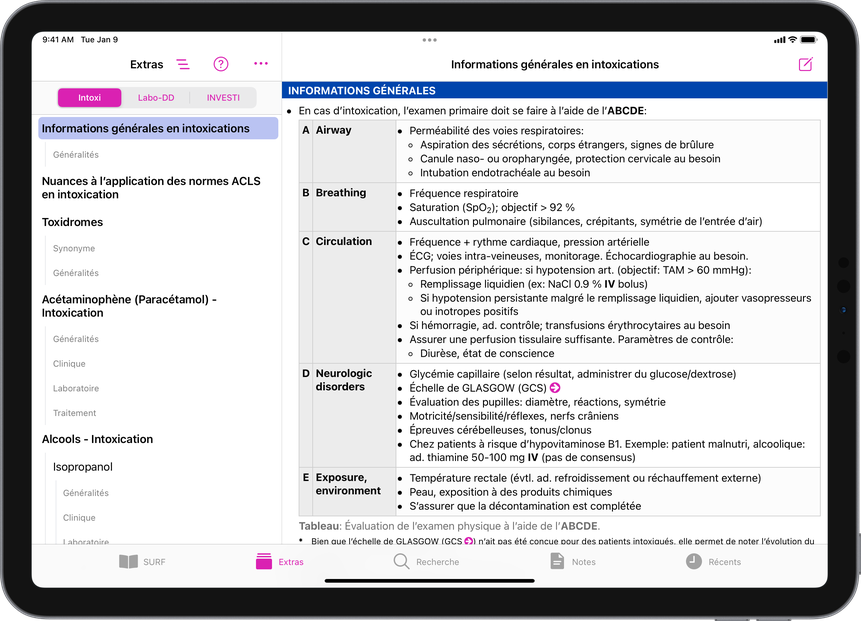Open the GLASGOW (GCS) arrow link in table

point(555,388)
